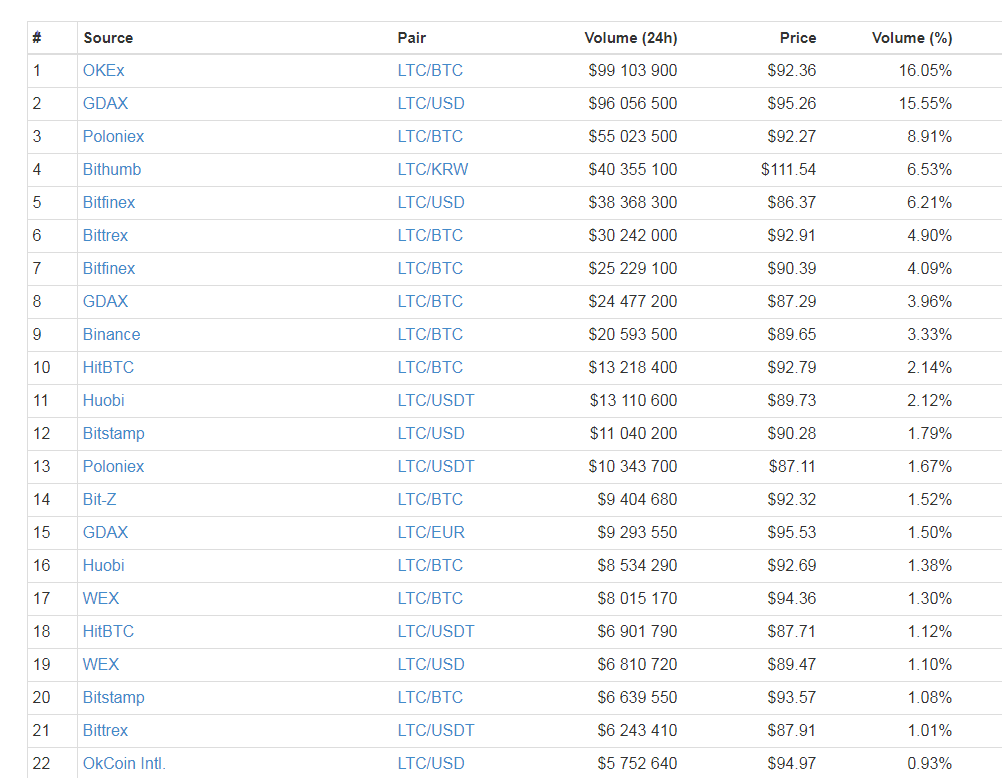Open Huobi link in row 11
1002x778 pixels.
tap(104, 400)
